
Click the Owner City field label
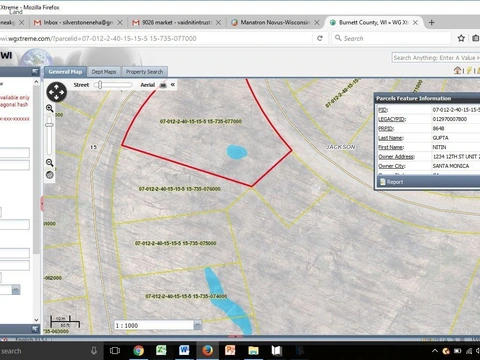pyautogui.click(x=392, y=166)
